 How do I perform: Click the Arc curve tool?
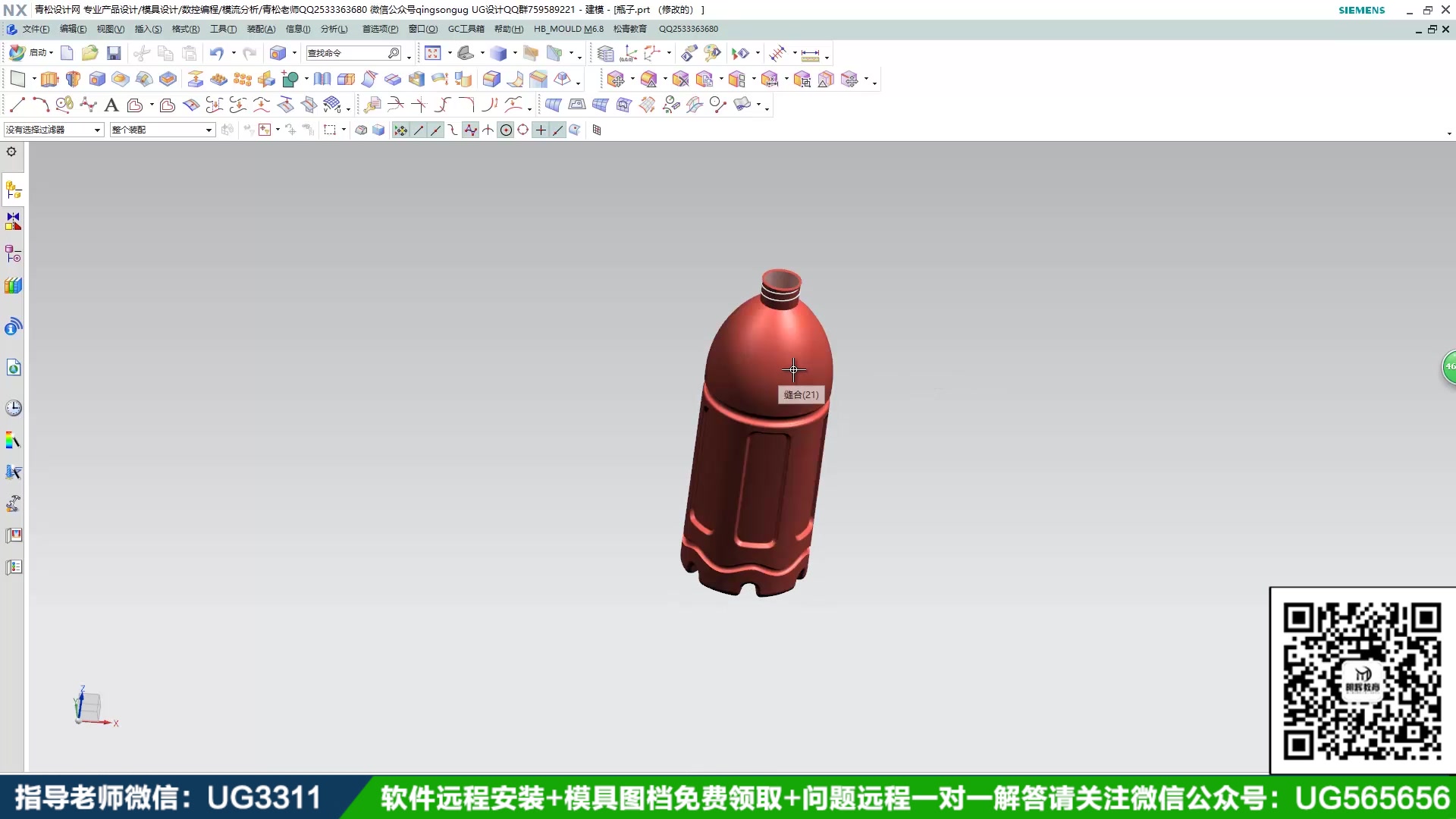pyautogui.click(x=41, y=105)
